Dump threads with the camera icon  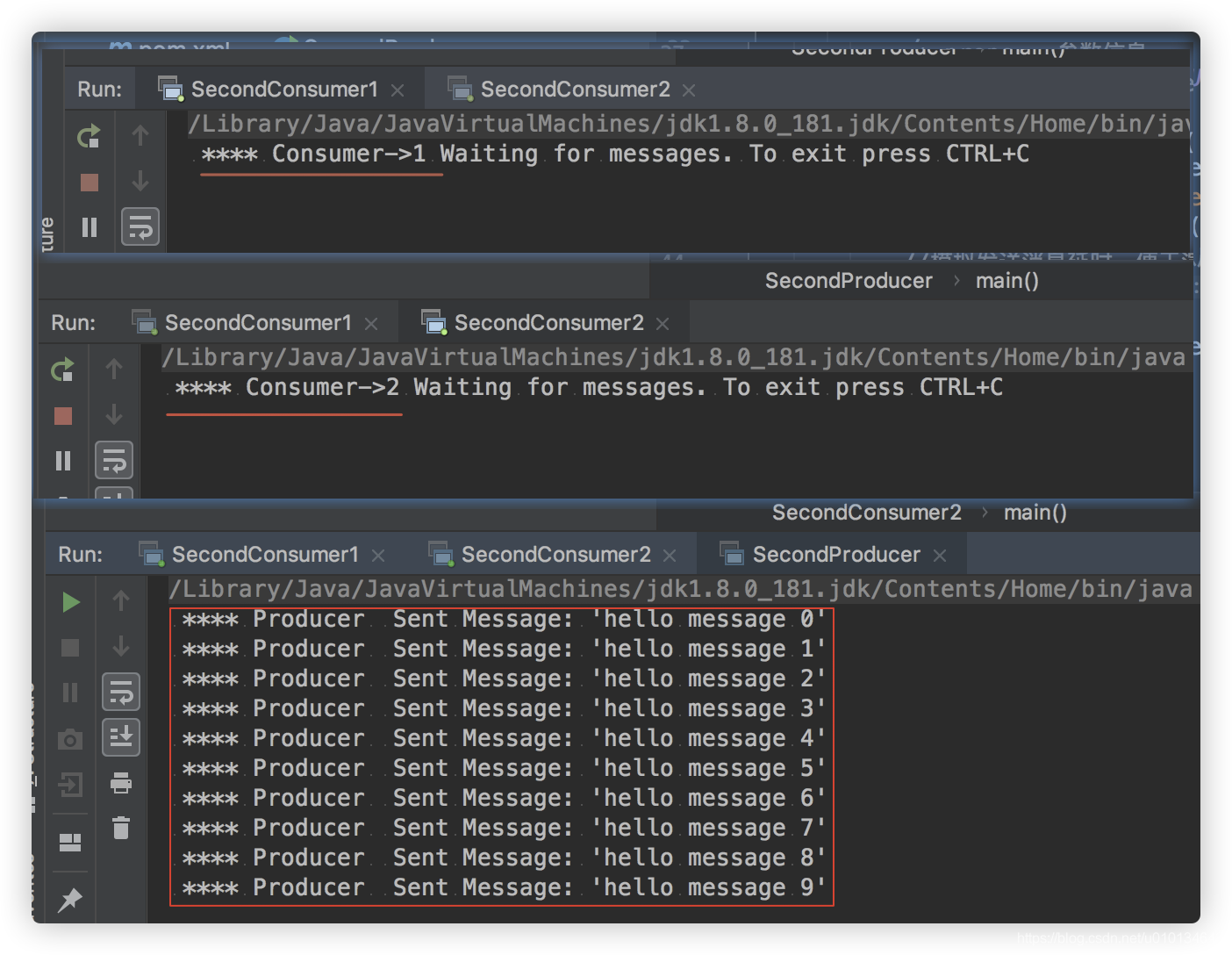pyautogui.click(x=70, y=740)
